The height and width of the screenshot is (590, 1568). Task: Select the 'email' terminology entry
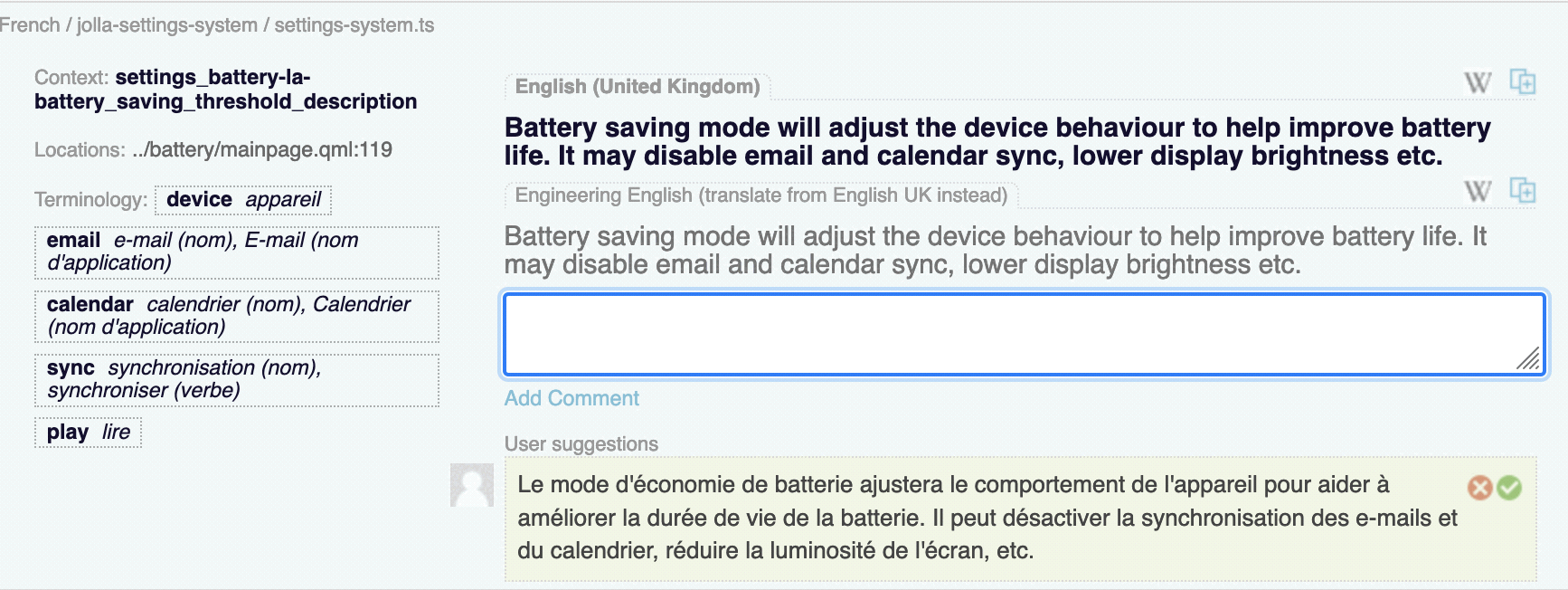[x=236, y=252]
